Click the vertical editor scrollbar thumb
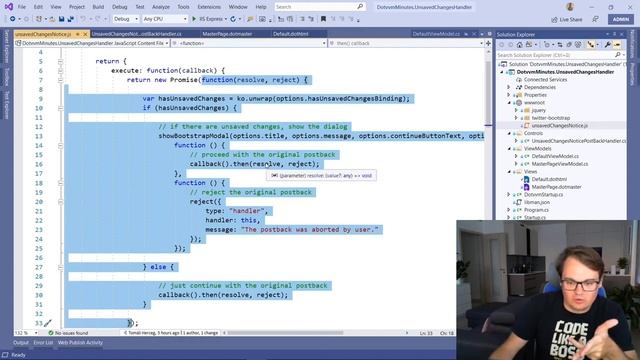 click(x=488, y=92)
